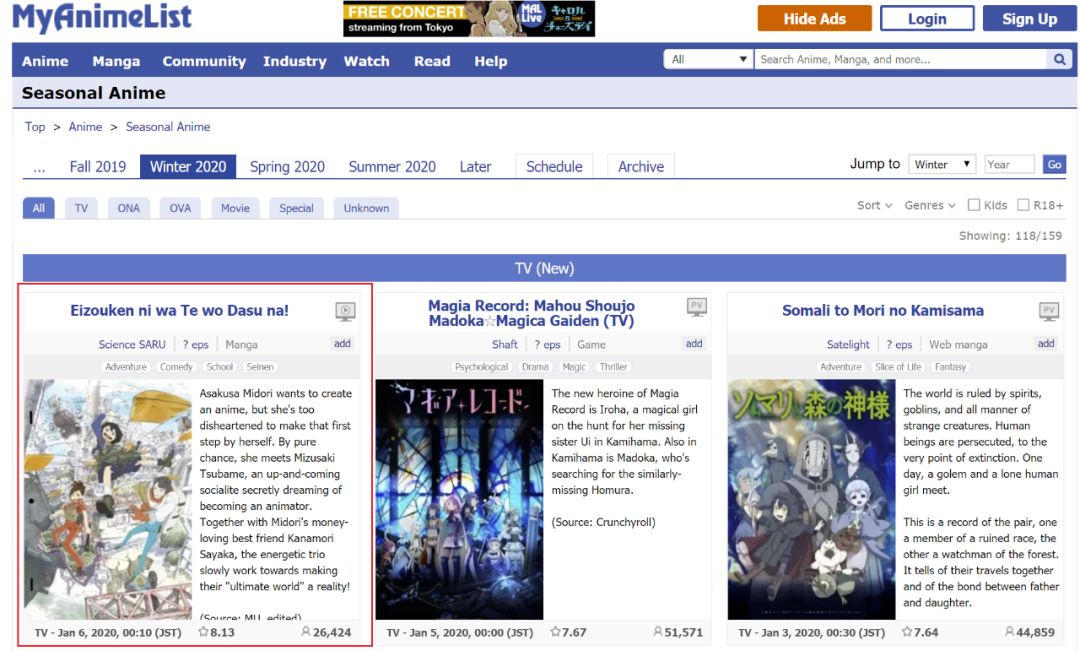Image resolution: width=1080 pixels, height=651 pixels.
Task: Open the Manga menu
Action: click(116, 61)
